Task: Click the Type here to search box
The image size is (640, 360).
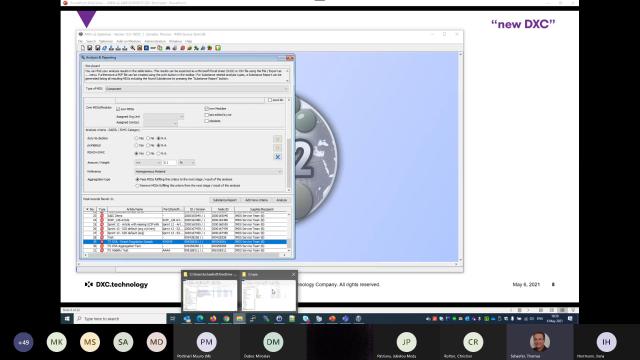Action: (x=120, y=318)
